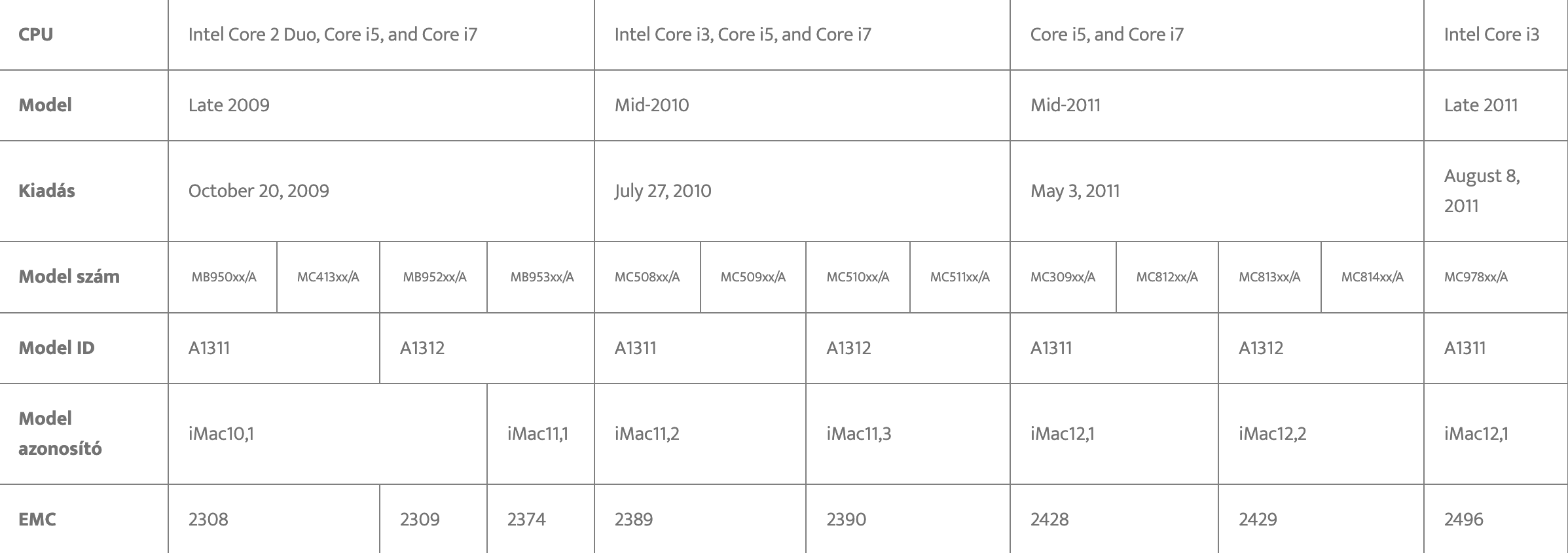
Task: Select the MC814xx/A model number
Action: tap(1372, 277)
